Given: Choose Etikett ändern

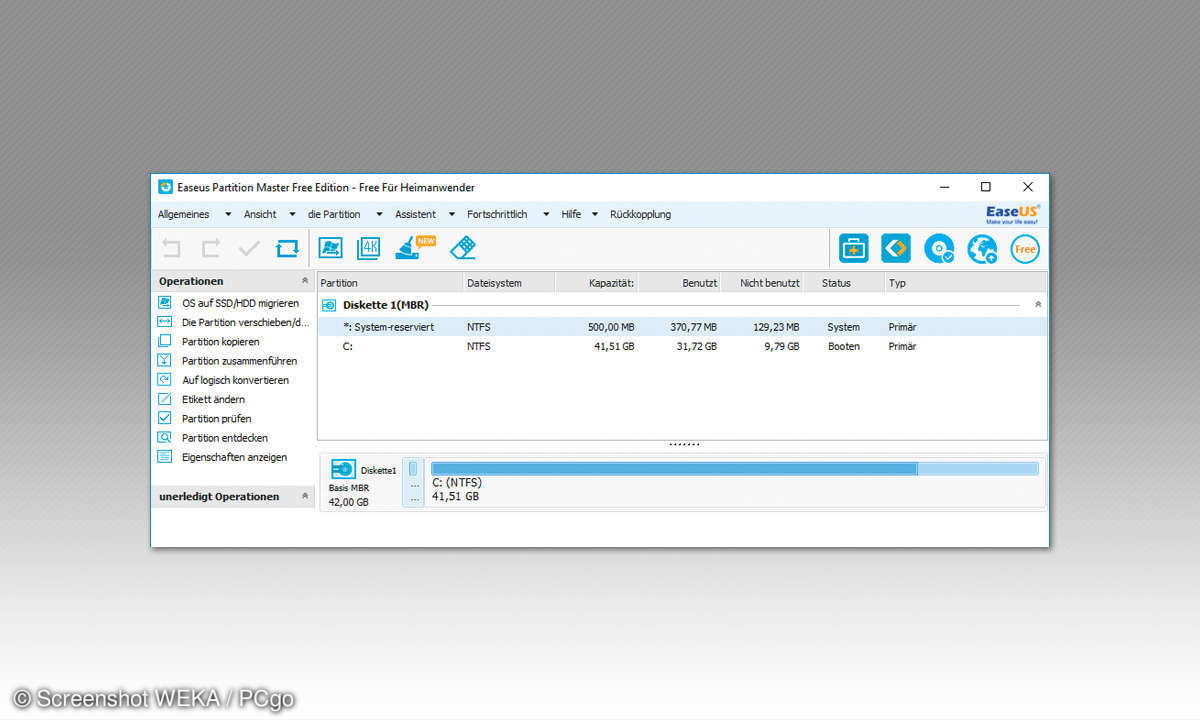Looking at the screenshot, I should click(213, 399).
